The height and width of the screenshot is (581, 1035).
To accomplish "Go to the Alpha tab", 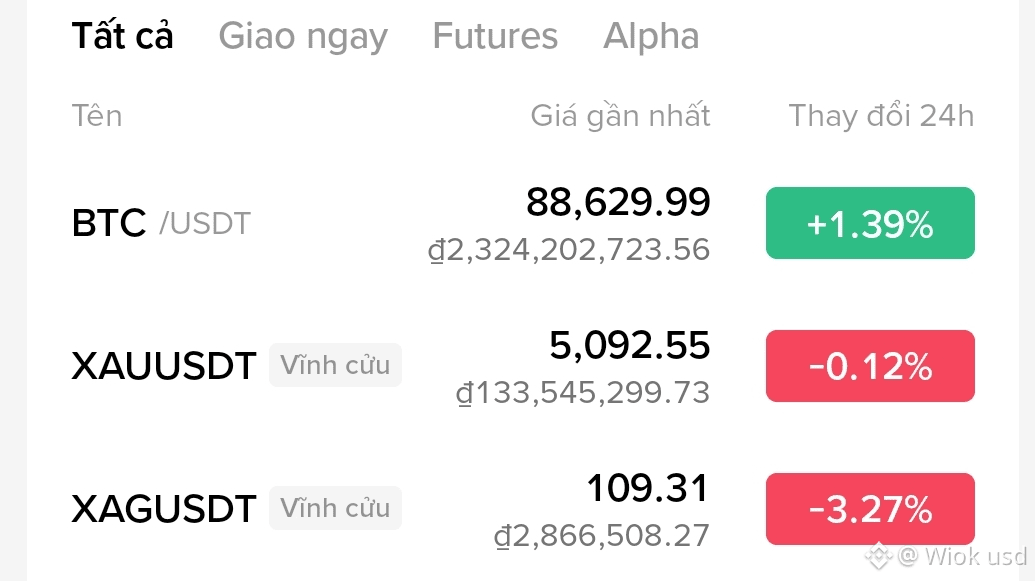I will tap(651, 37).
